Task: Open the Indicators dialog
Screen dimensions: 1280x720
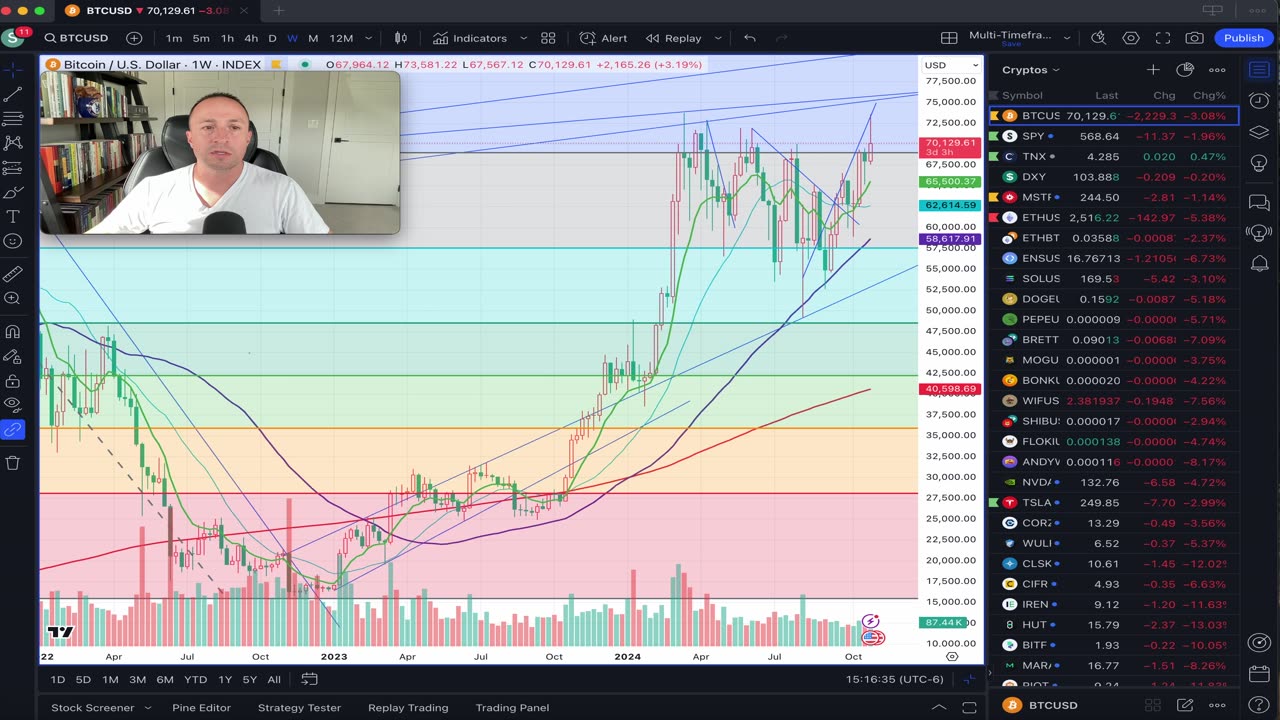Action: click(x=470, y=38)
